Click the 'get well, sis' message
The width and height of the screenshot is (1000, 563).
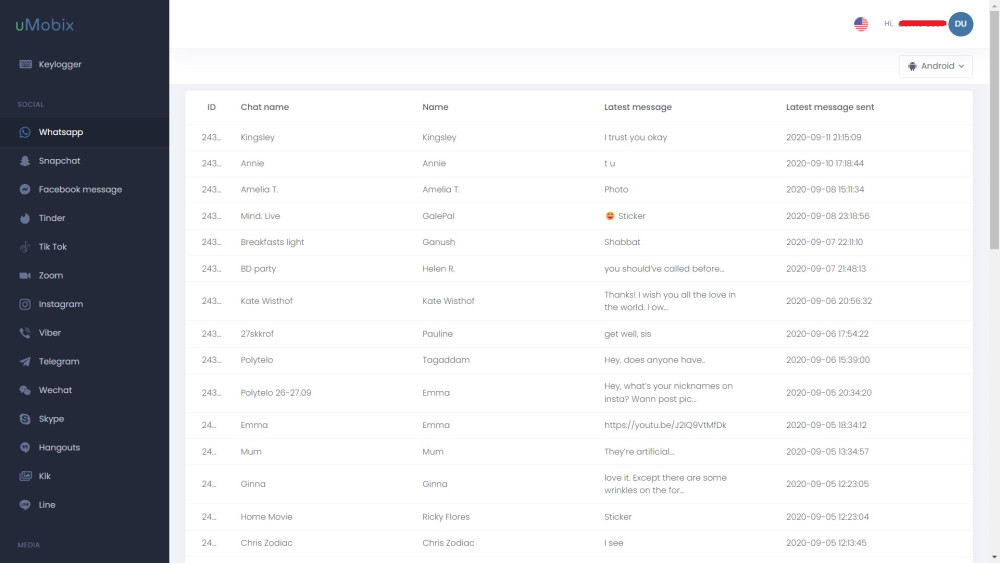click(628, 334)
